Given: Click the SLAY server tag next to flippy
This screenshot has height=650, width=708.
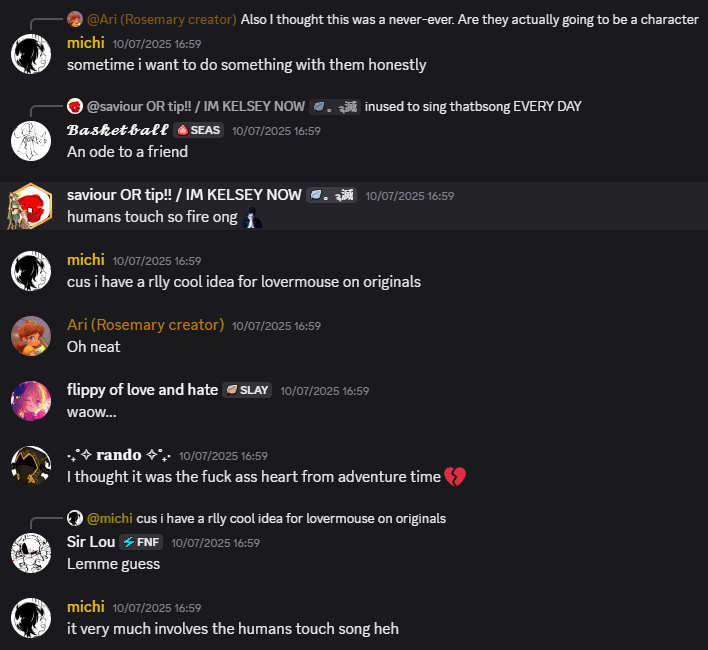Looking at the screenshot, I should tap(247, 390).
